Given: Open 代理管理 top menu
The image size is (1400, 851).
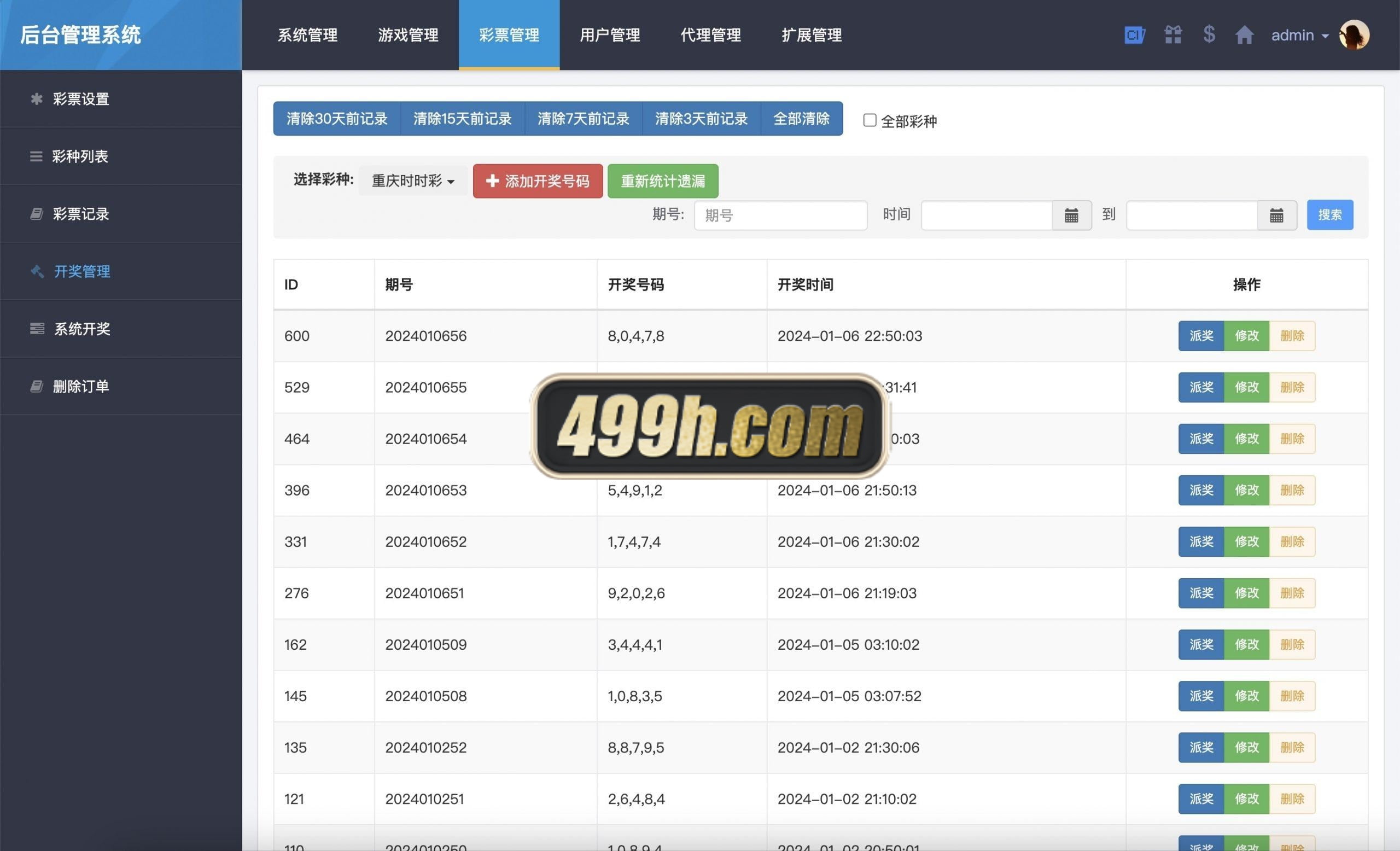Looking at the screenshot, I should [x=711, y=35].
